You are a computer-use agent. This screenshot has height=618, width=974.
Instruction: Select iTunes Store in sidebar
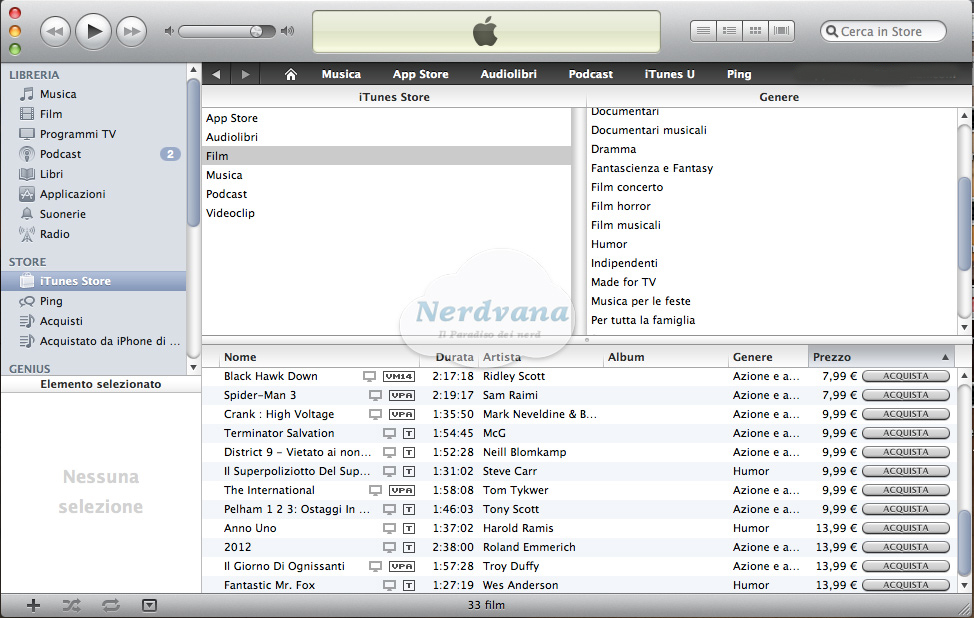[93, 281]
